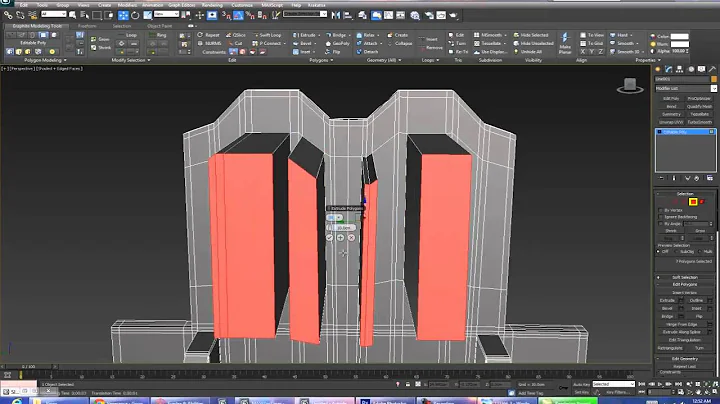Open the reference coordinate View dropdown

point(166,15)
